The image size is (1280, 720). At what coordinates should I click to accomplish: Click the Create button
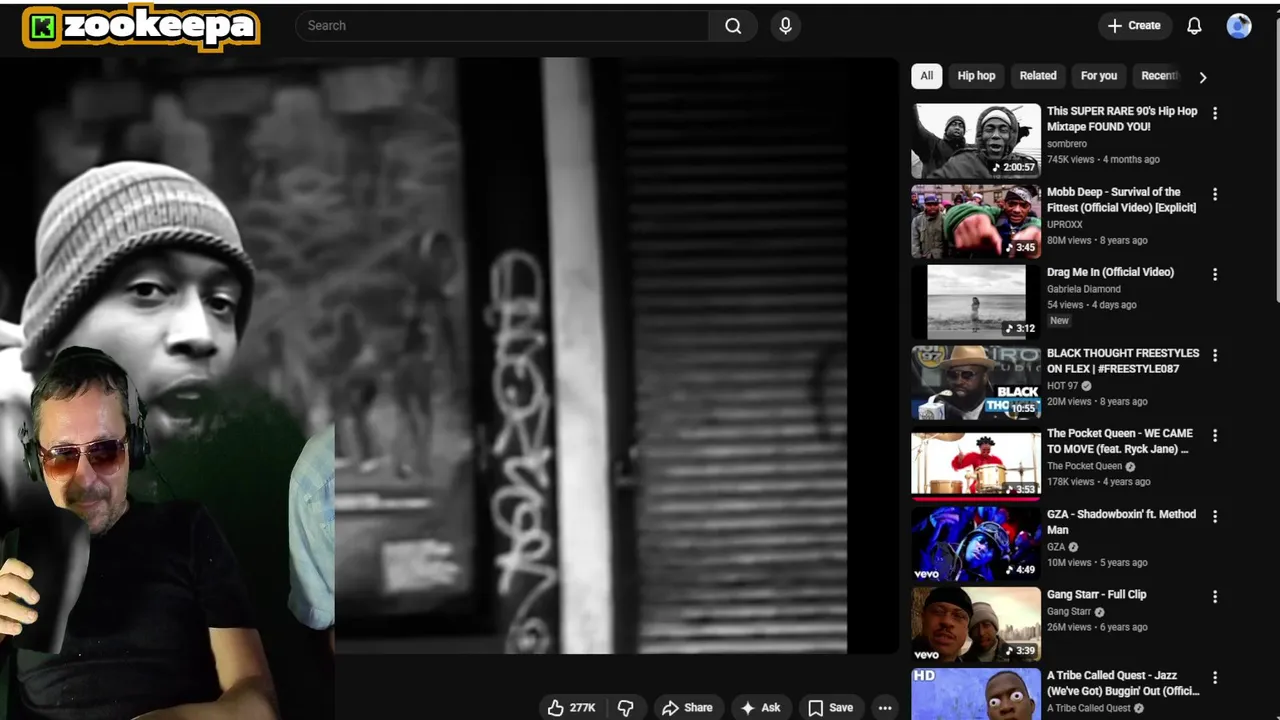click(x=1134, y=26)
